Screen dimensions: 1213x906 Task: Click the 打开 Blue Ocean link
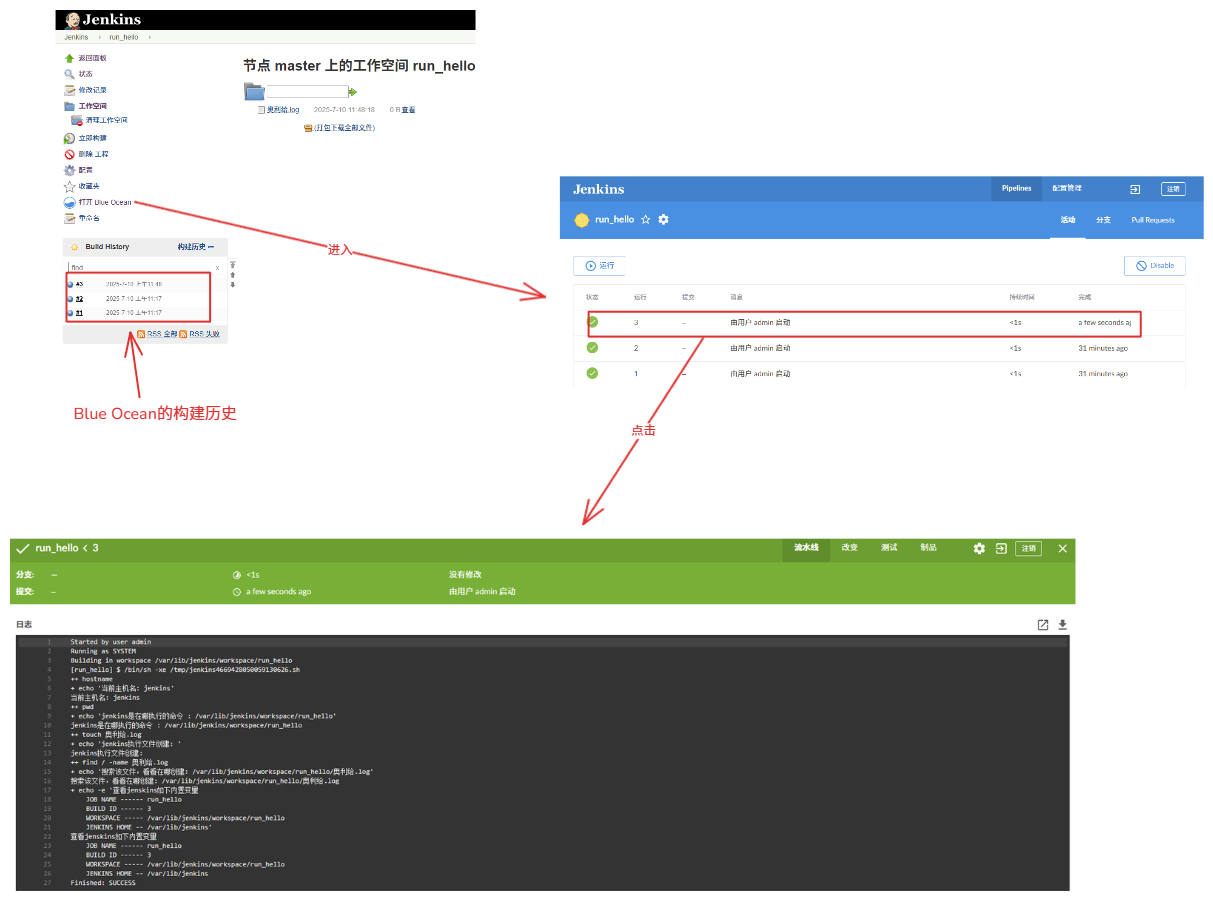105,202
